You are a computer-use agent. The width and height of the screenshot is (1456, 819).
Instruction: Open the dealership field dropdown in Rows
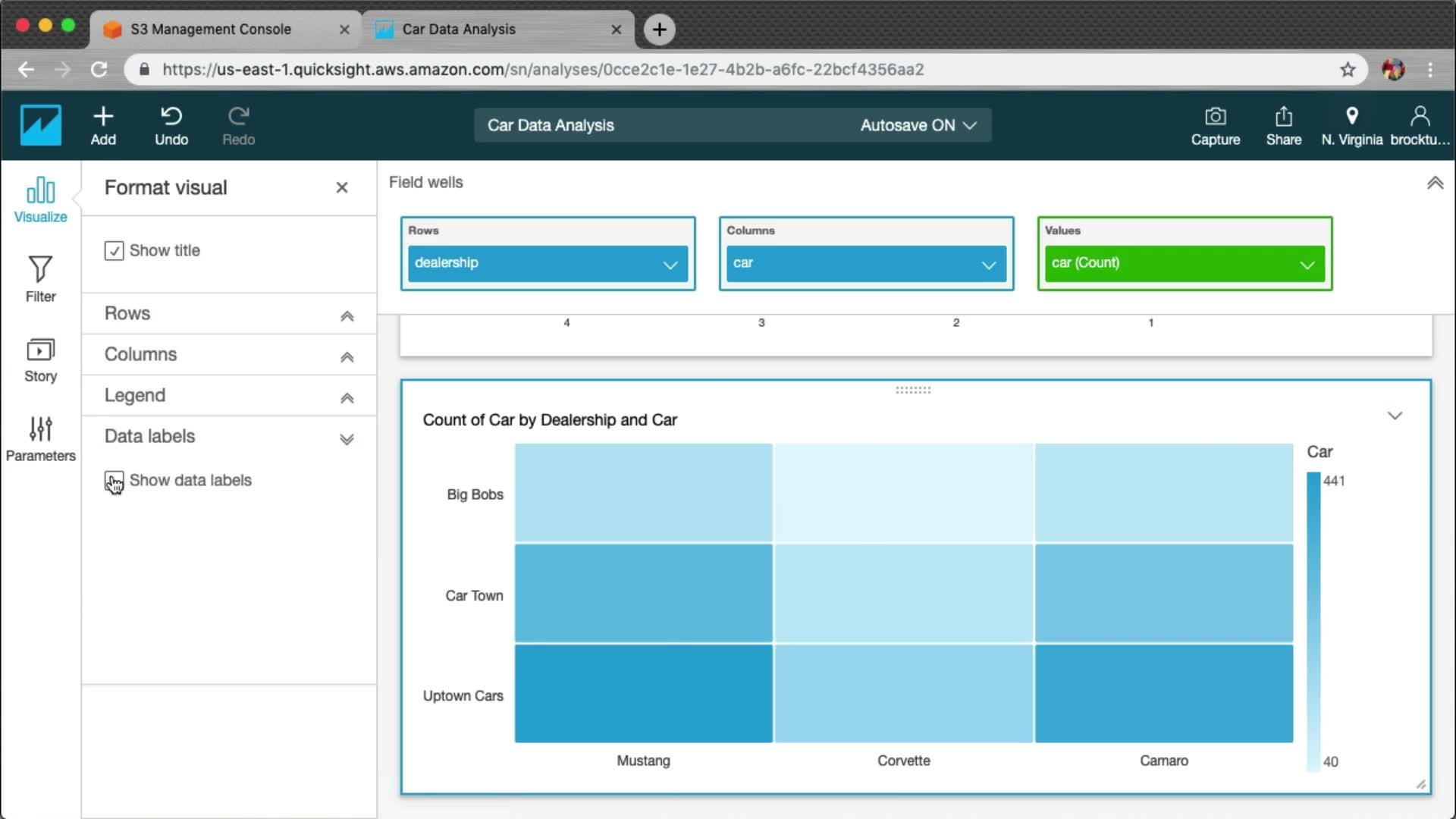tap(670, 265)
